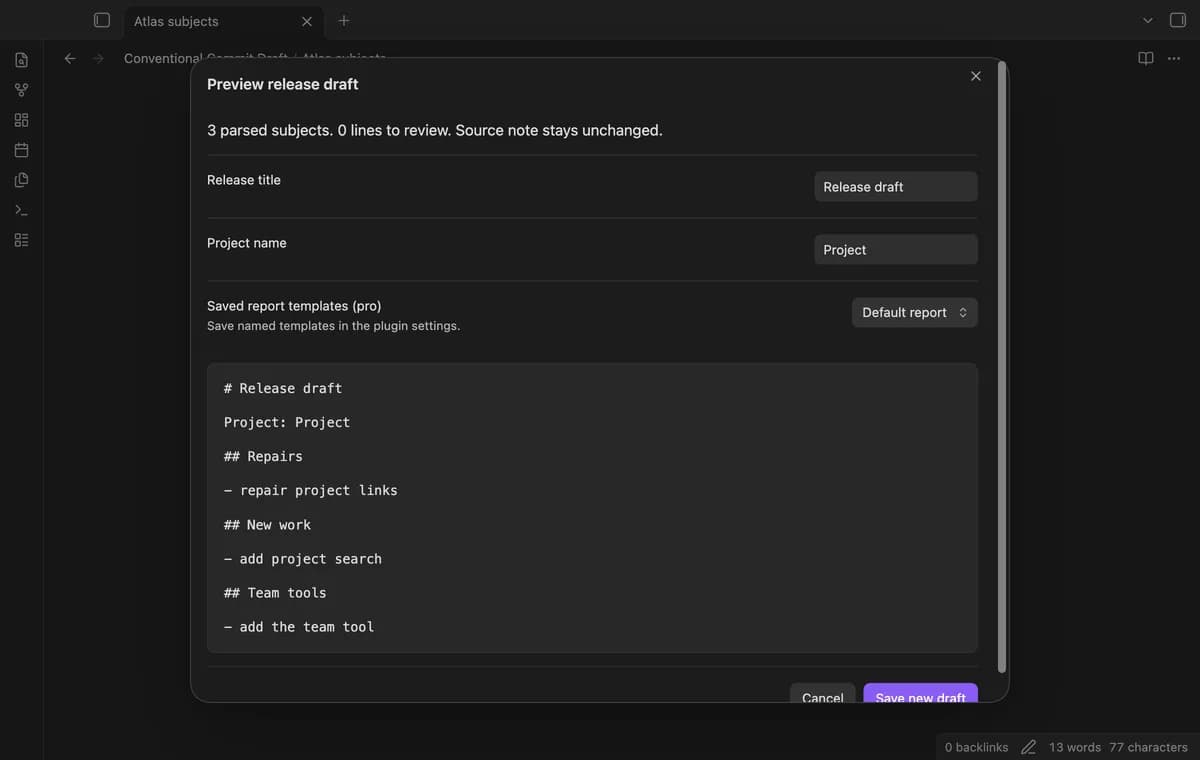The width and height of the screenshot is (1200, 760).
Task: Navigate back with the left arrow
Action: coord(70,58)
